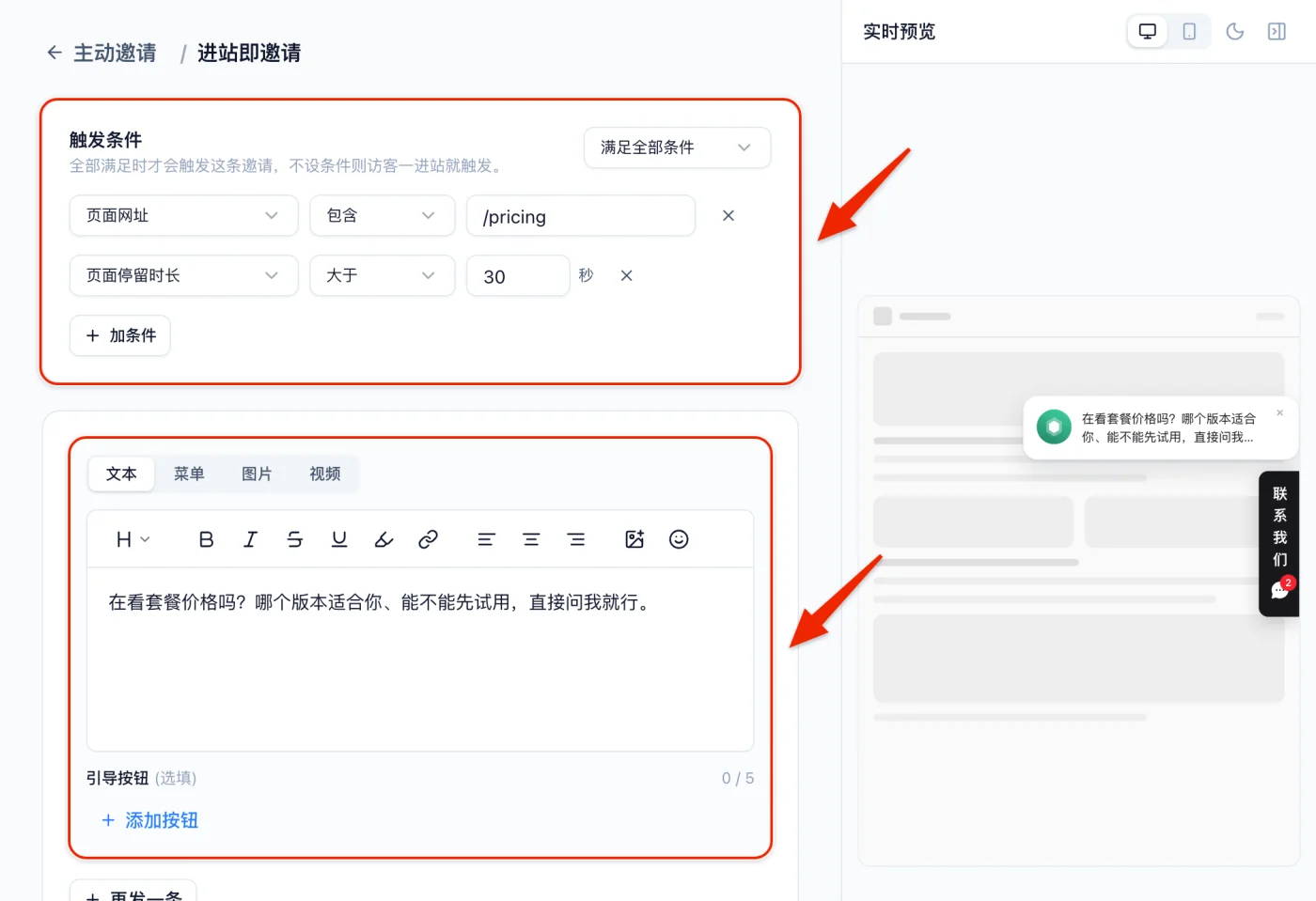Center align the text

[x=531, y=539]
